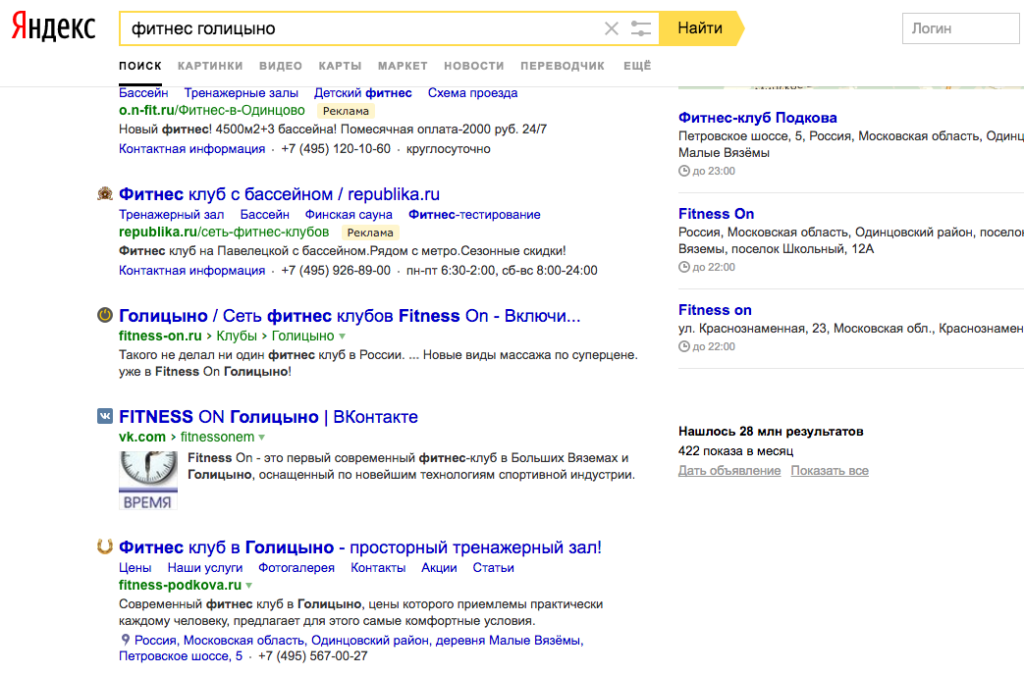1024x675 pixels.
Task: Click the VK favicon beside the ВКонтакте result
Action: 104,416
